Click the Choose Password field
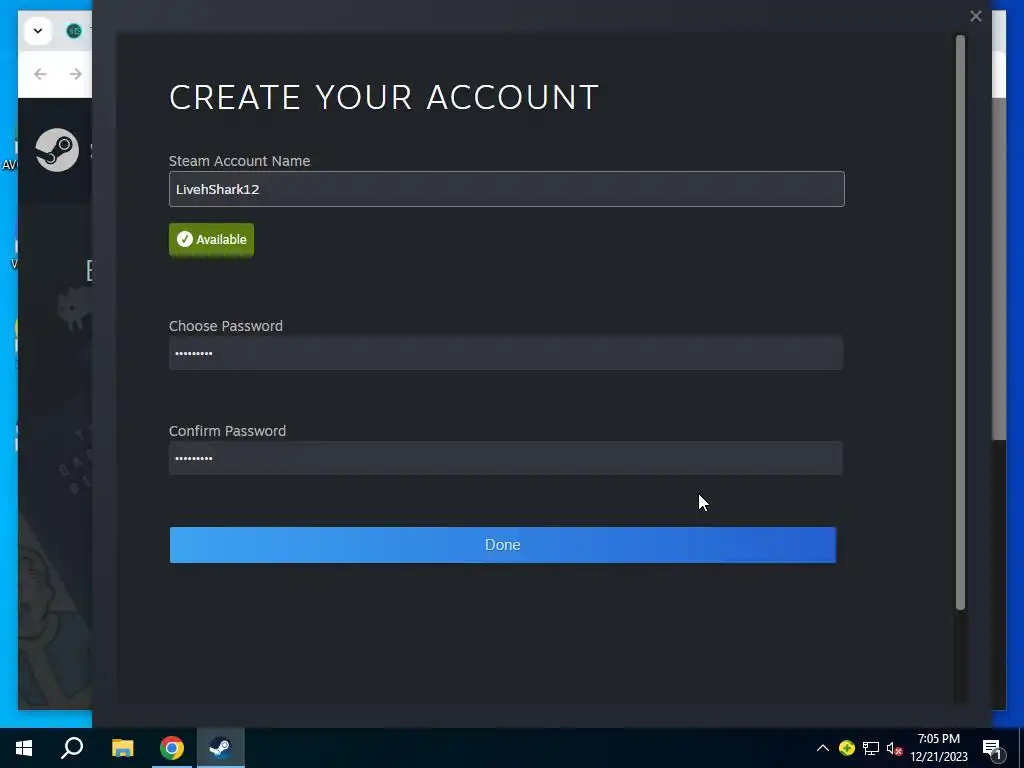 (505, 353)
